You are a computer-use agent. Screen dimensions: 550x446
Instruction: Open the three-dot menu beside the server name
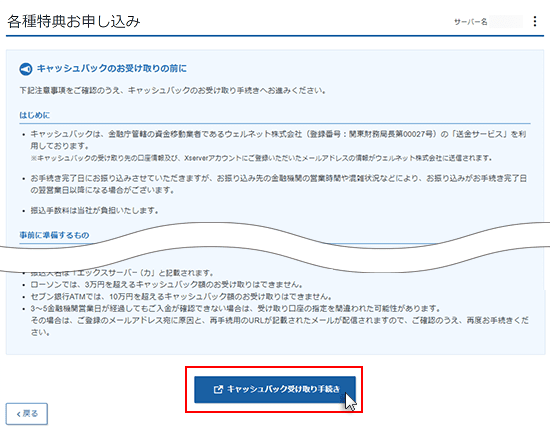[x=535, y=21]
